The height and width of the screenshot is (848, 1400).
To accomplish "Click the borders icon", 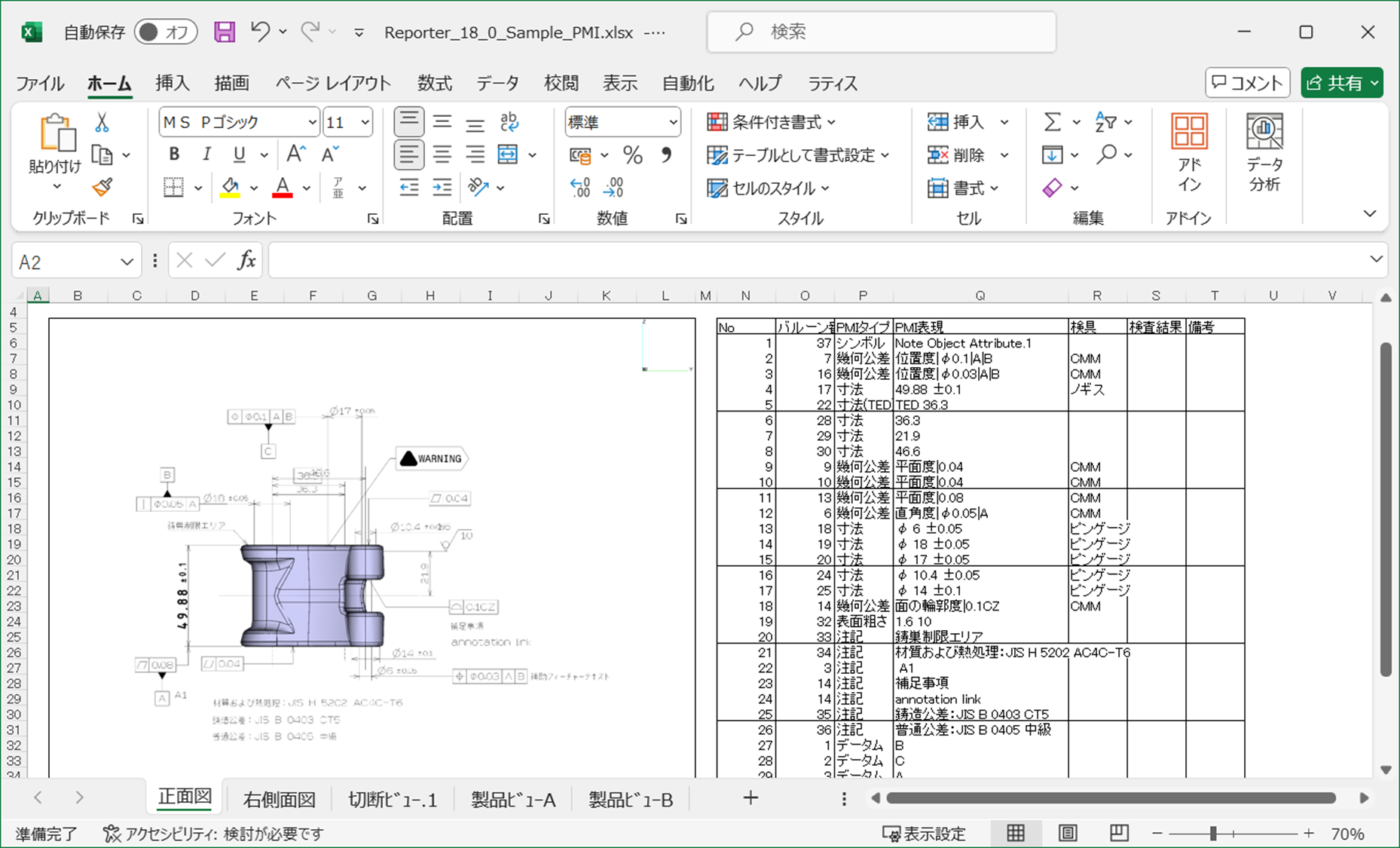I will tap(173, 187).
